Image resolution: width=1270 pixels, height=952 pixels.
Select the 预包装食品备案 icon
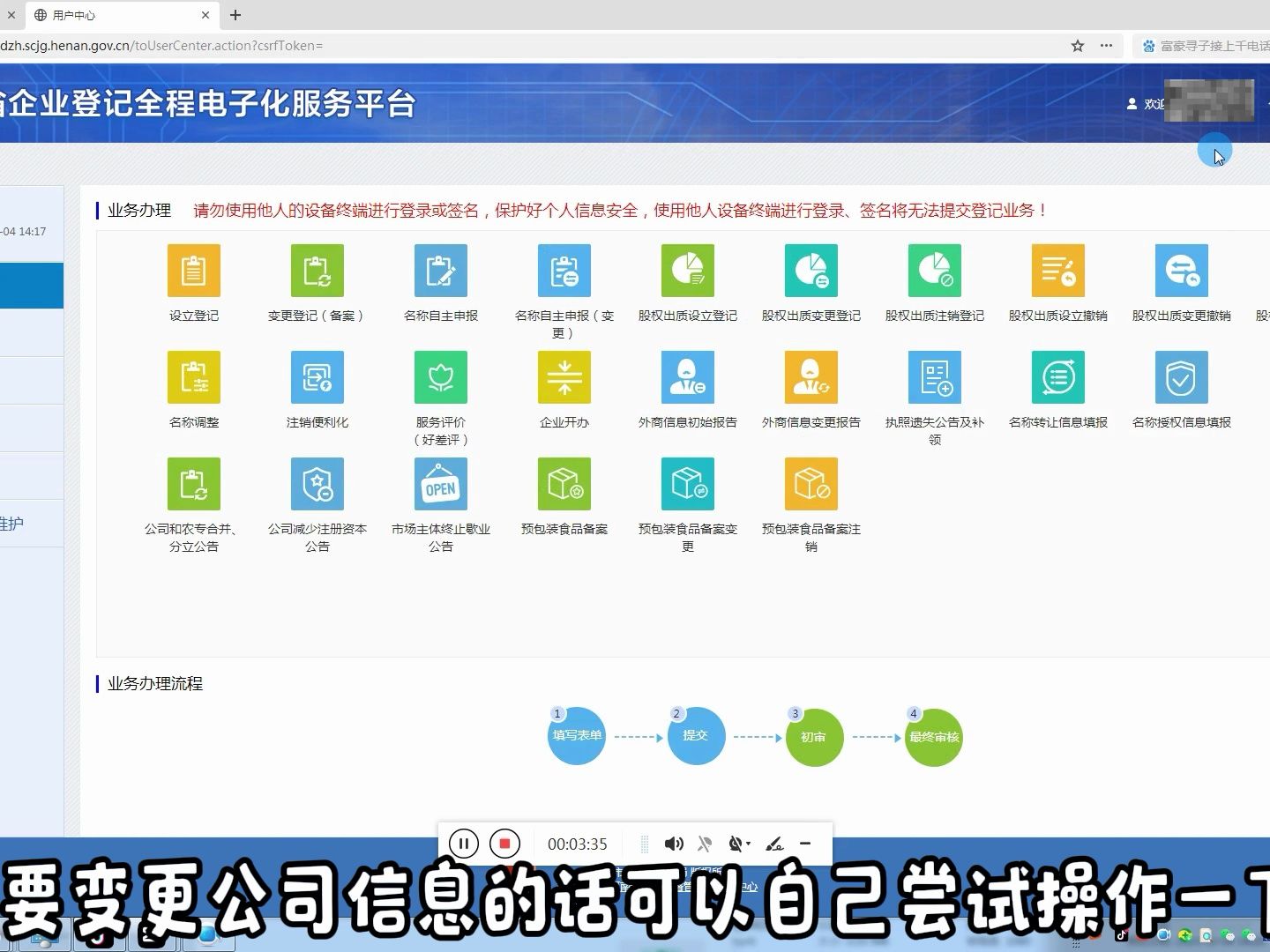[564, 484]
